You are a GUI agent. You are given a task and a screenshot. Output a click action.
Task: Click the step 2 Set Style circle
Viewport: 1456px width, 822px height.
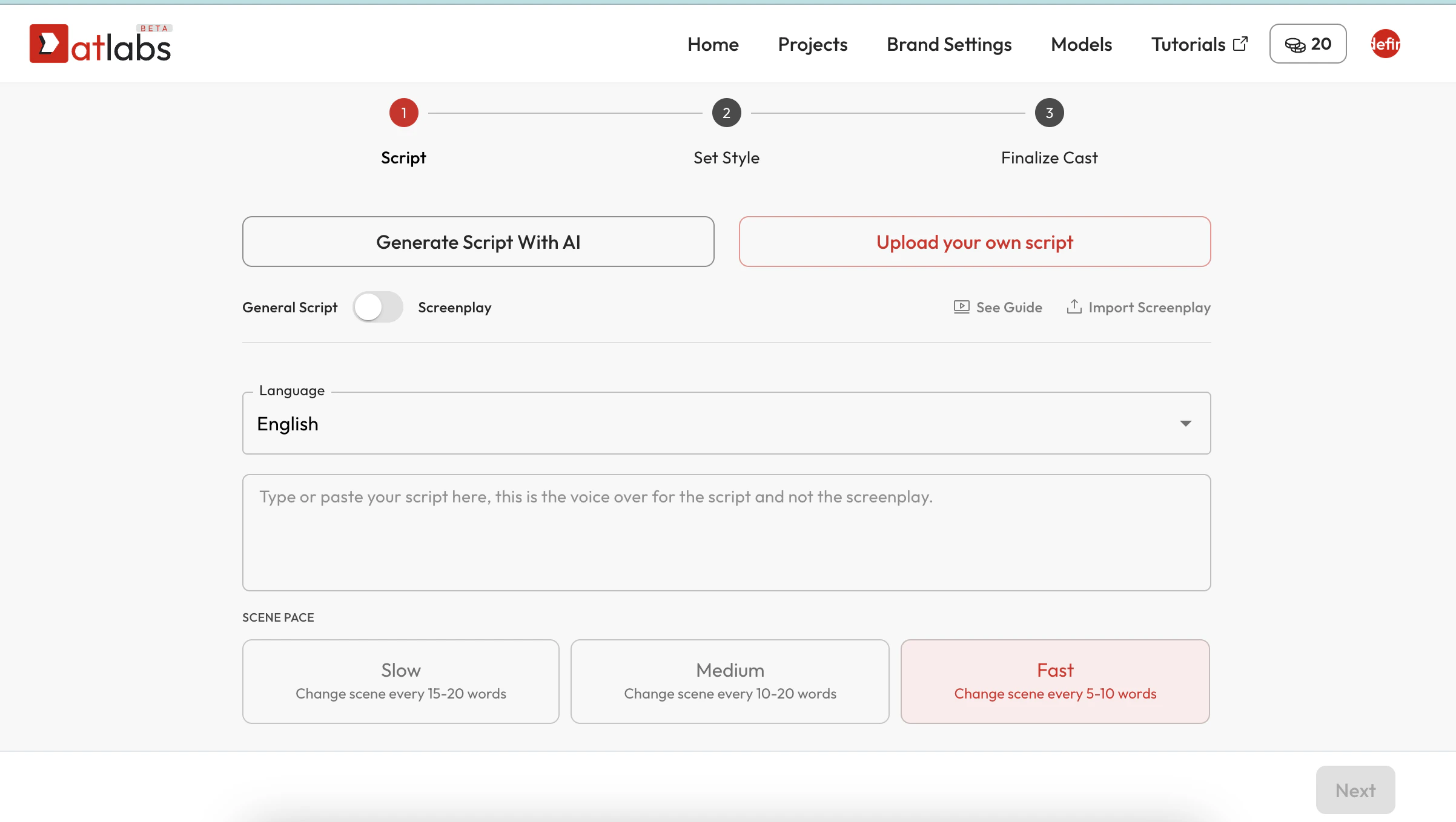coord(726,113)
